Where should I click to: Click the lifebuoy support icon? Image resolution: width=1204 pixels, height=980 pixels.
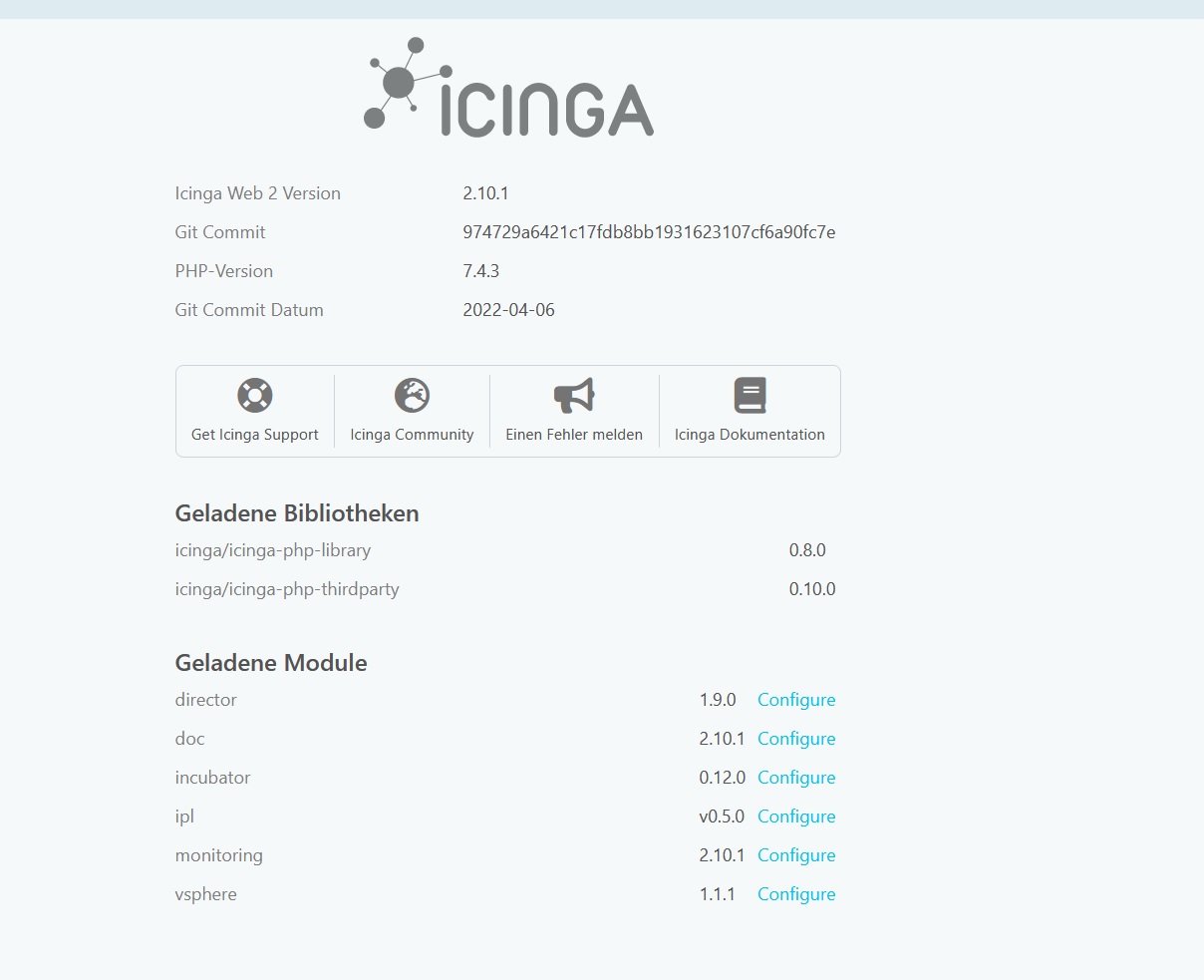pos(255,395)
